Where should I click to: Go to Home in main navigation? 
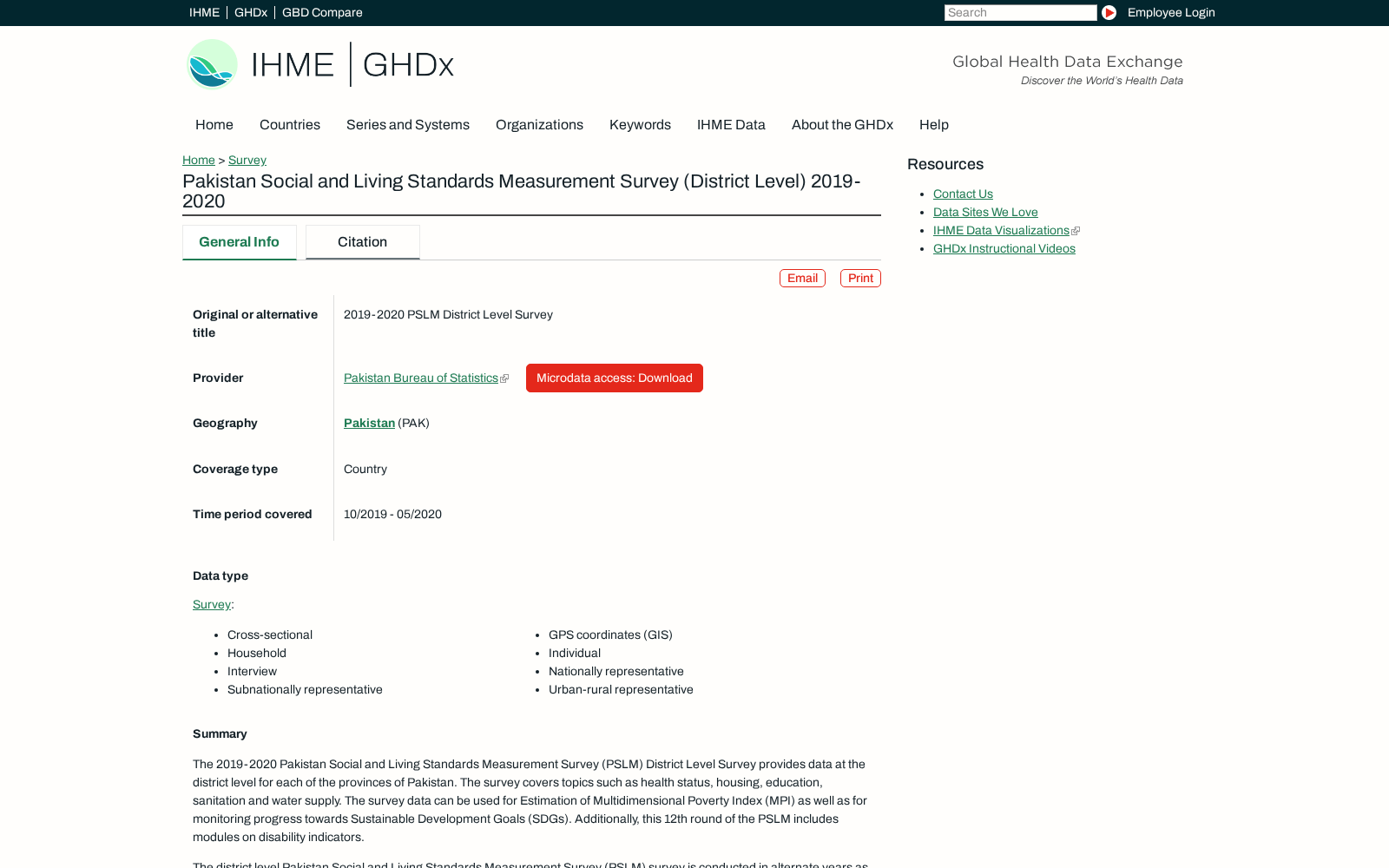pyautogui.click(x=214, y=125)
